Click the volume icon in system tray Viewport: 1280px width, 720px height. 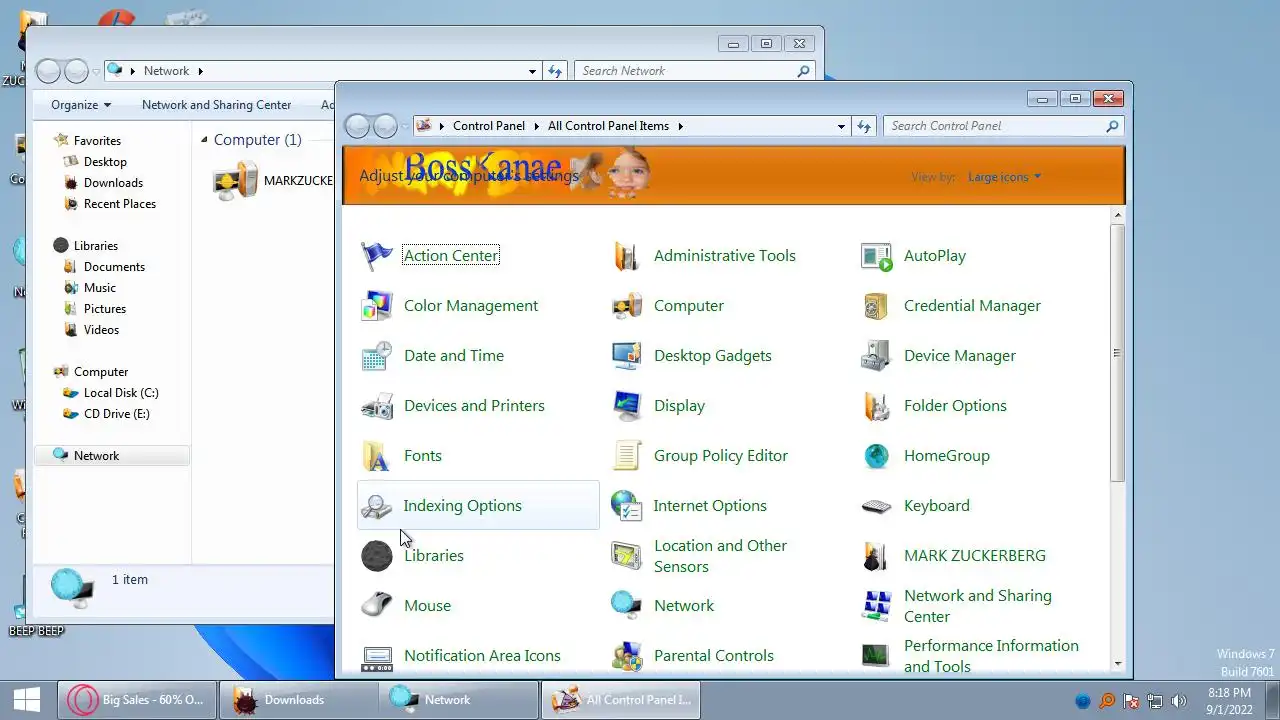click(1178, 701)
